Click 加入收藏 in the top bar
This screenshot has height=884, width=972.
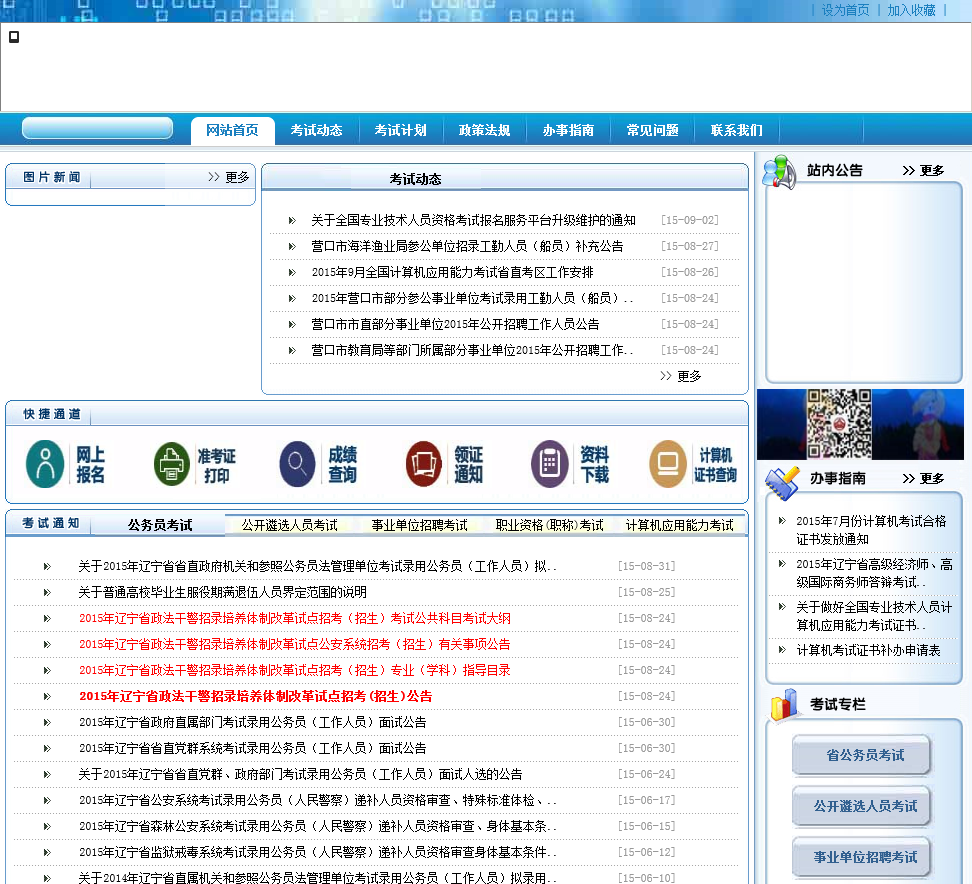(911, 10)
